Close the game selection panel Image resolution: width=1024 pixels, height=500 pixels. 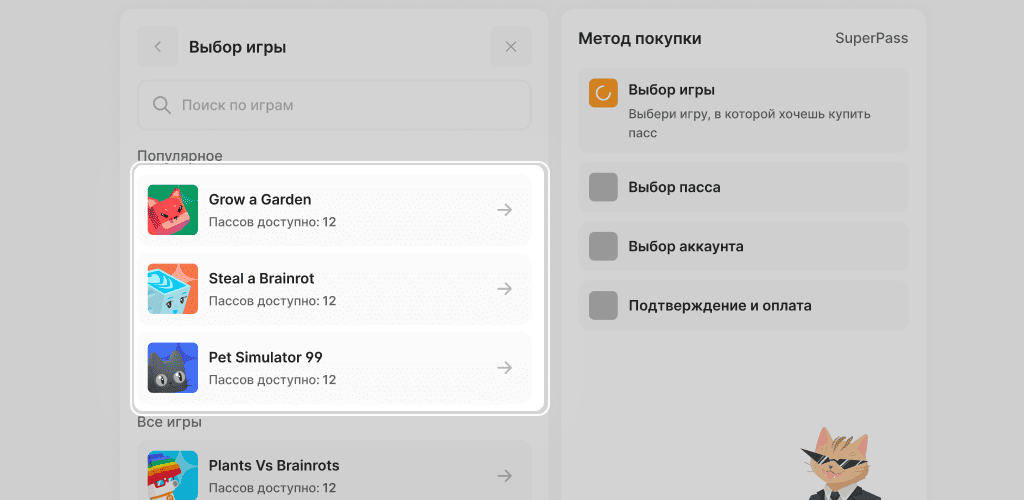510,47
